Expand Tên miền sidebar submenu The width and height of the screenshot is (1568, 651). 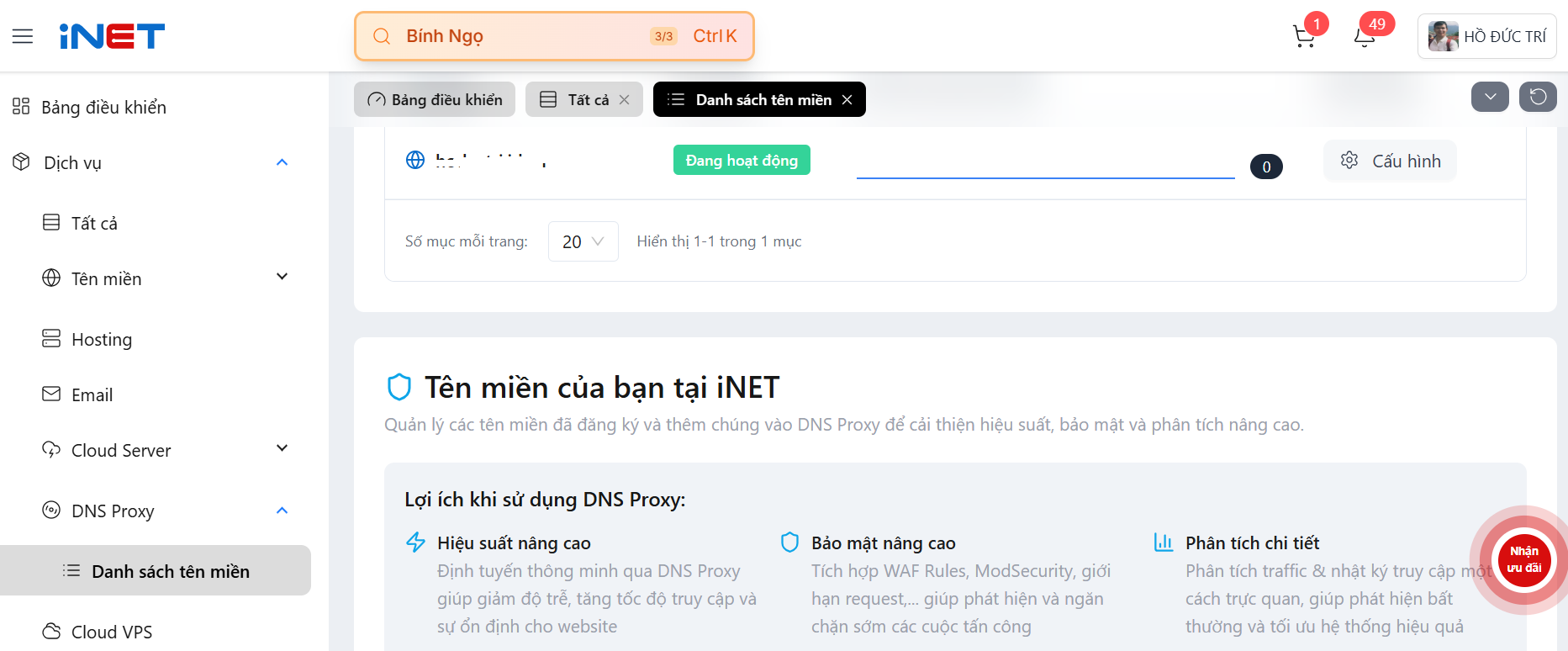pyautogui.click(x=282, y=277)
